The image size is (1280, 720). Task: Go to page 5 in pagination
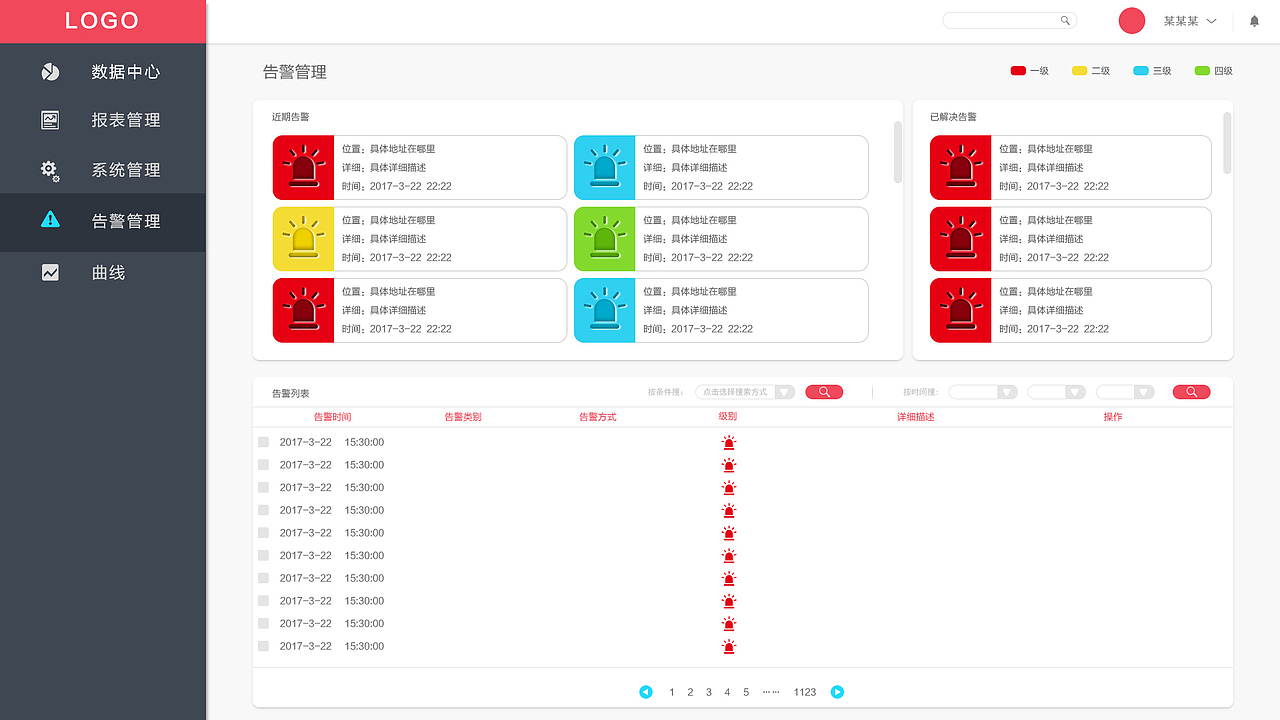746,692
